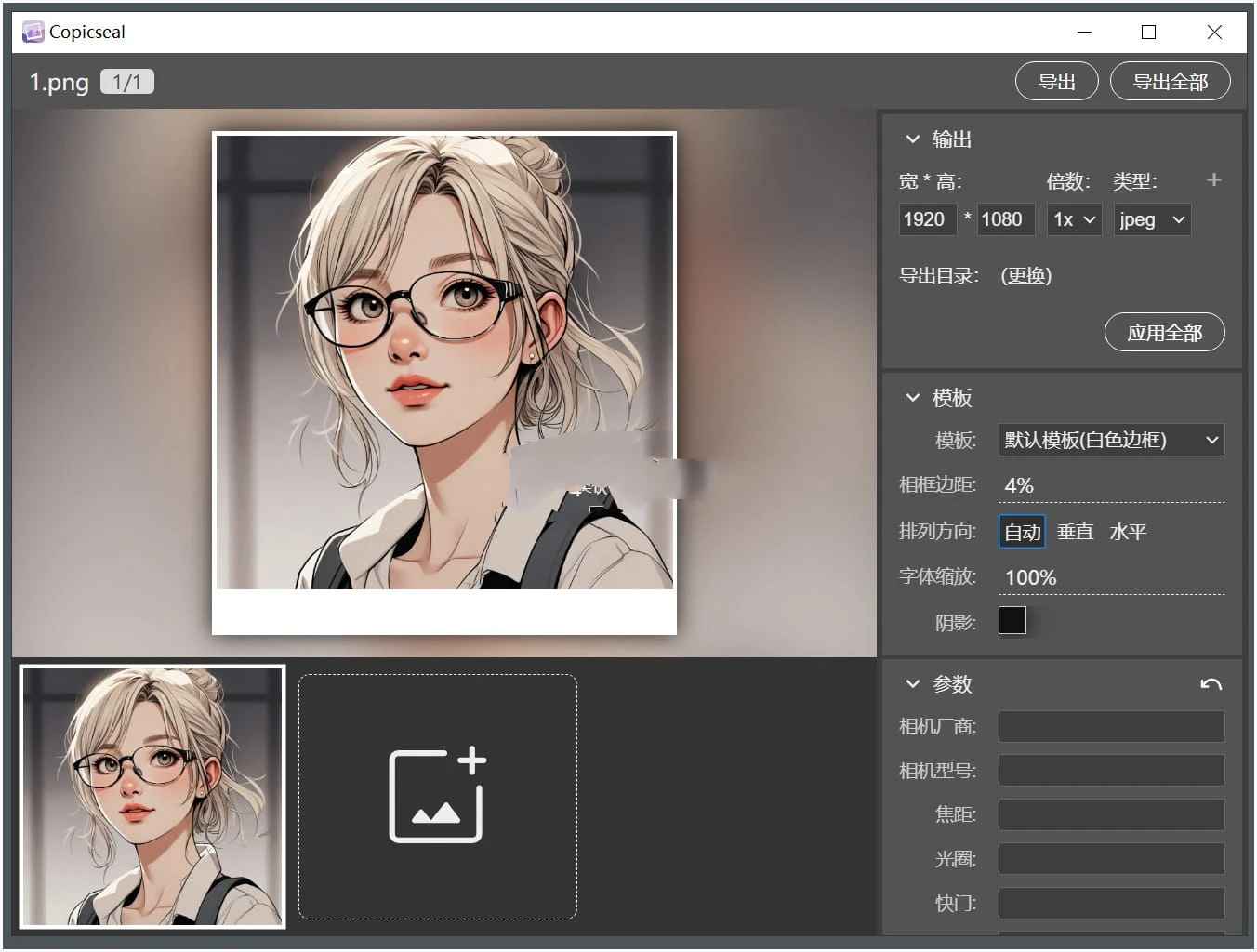Open the 1x multiplier dropdown
Image resolution: width=1257 pixels, height=952 pixels.
point(1074,219)
